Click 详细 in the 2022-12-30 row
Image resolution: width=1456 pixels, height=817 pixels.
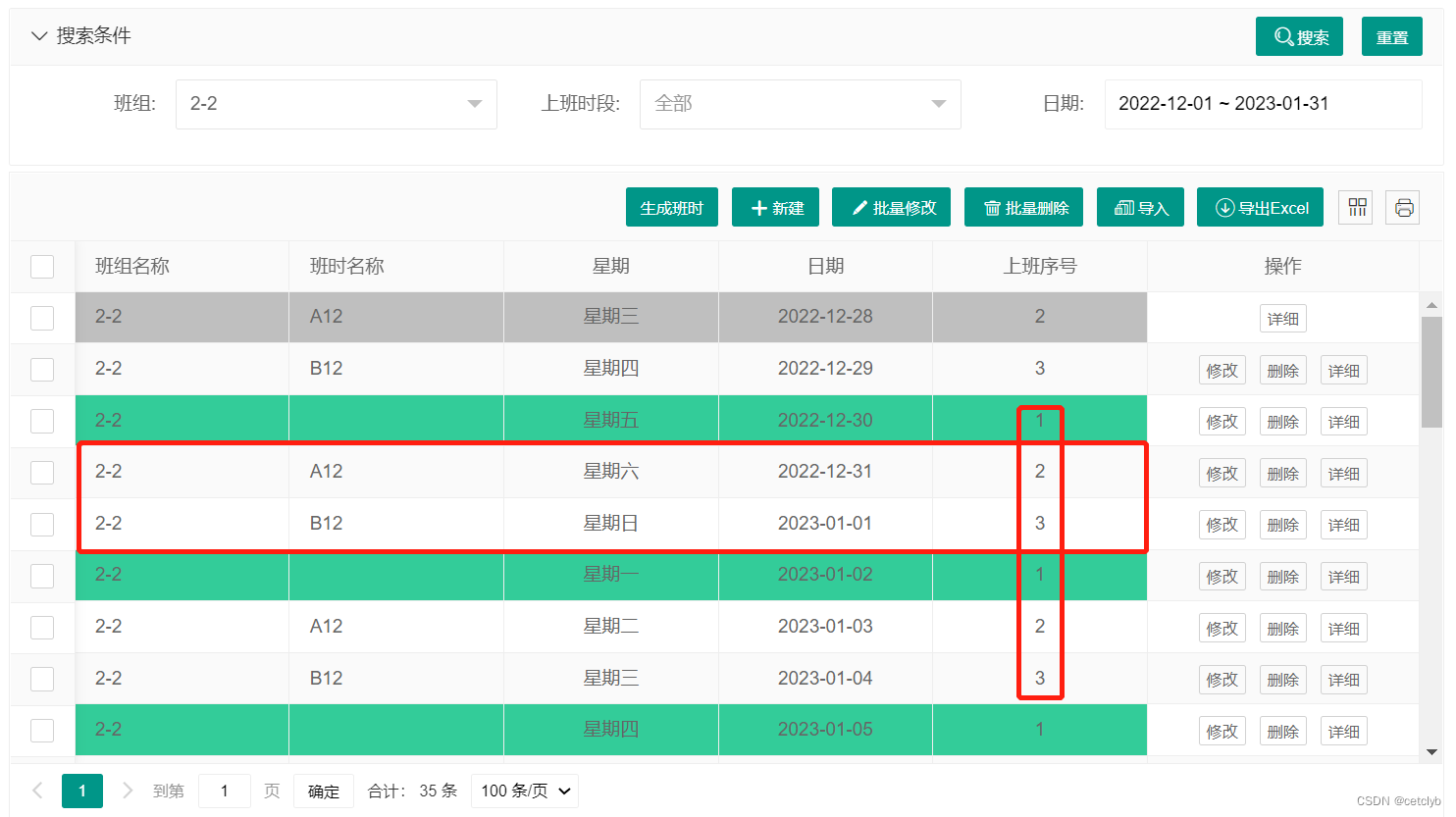click(x=1343, y=422)
